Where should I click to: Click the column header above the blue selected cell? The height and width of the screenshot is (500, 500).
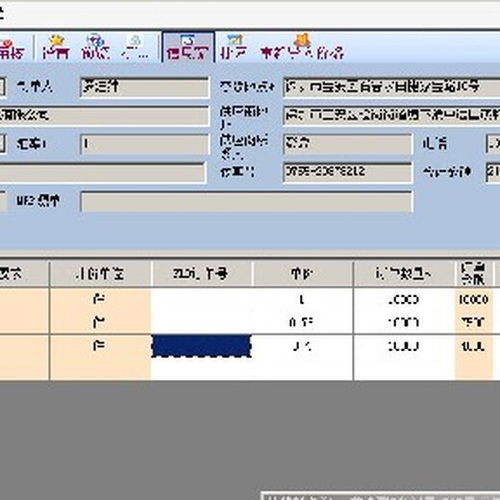(x=201, y=274)
